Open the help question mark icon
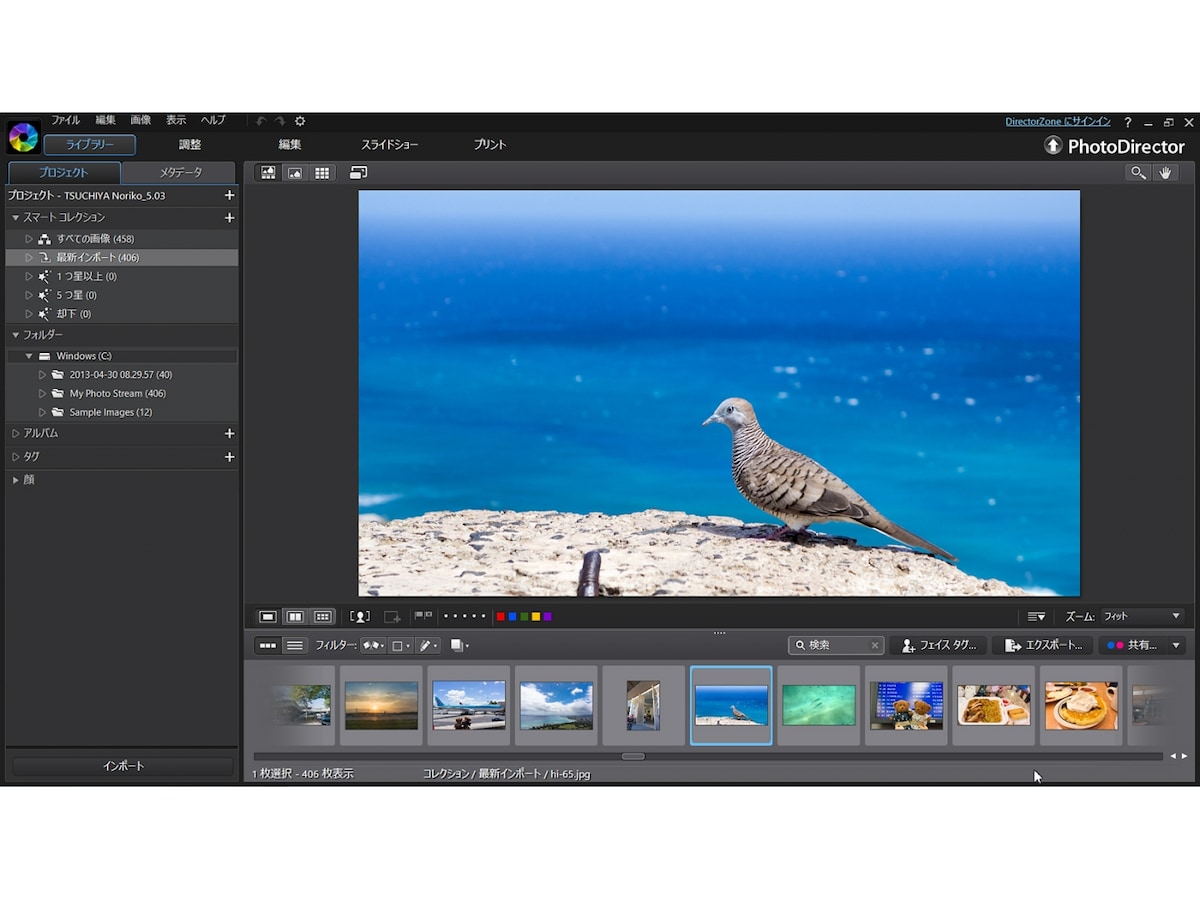The image size is (1200, 900). pos(1128,122)
